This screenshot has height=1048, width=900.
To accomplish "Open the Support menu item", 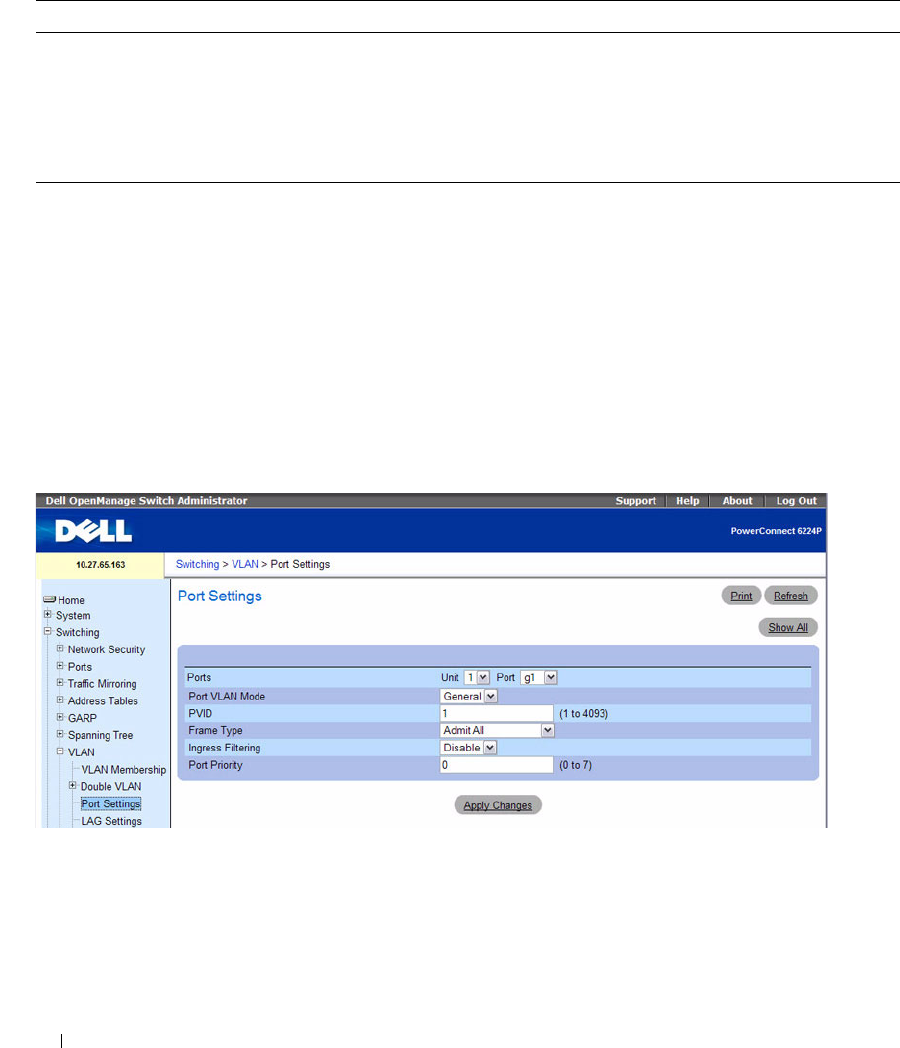I will (x=635, y=501).
